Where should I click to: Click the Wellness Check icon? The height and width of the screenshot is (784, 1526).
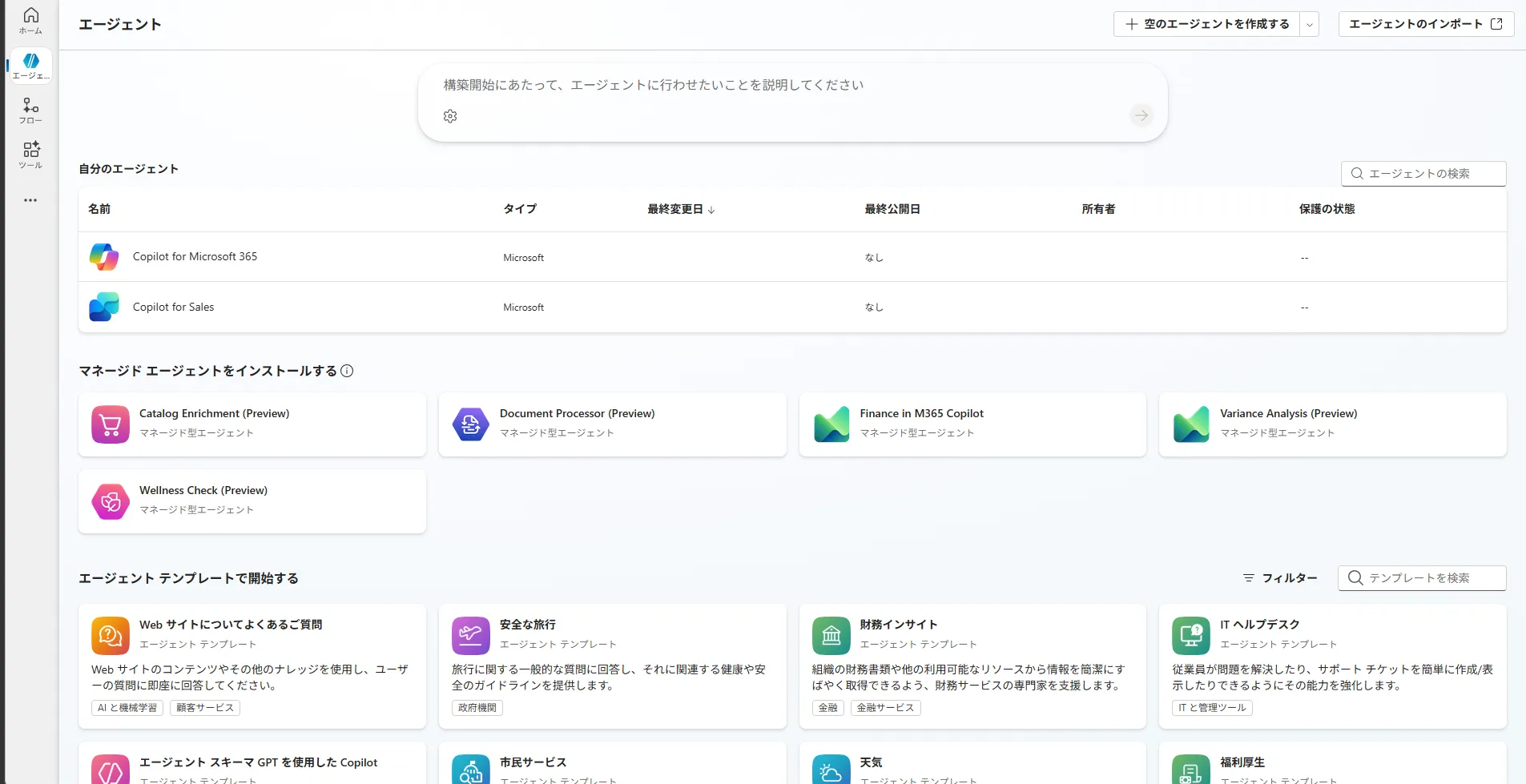click(111, 501)
